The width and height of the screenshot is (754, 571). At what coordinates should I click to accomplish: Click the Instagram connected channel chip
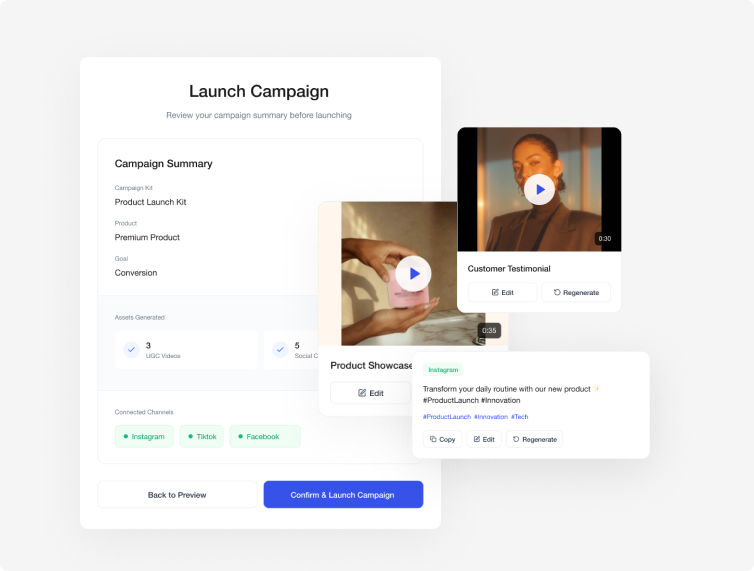144,436
